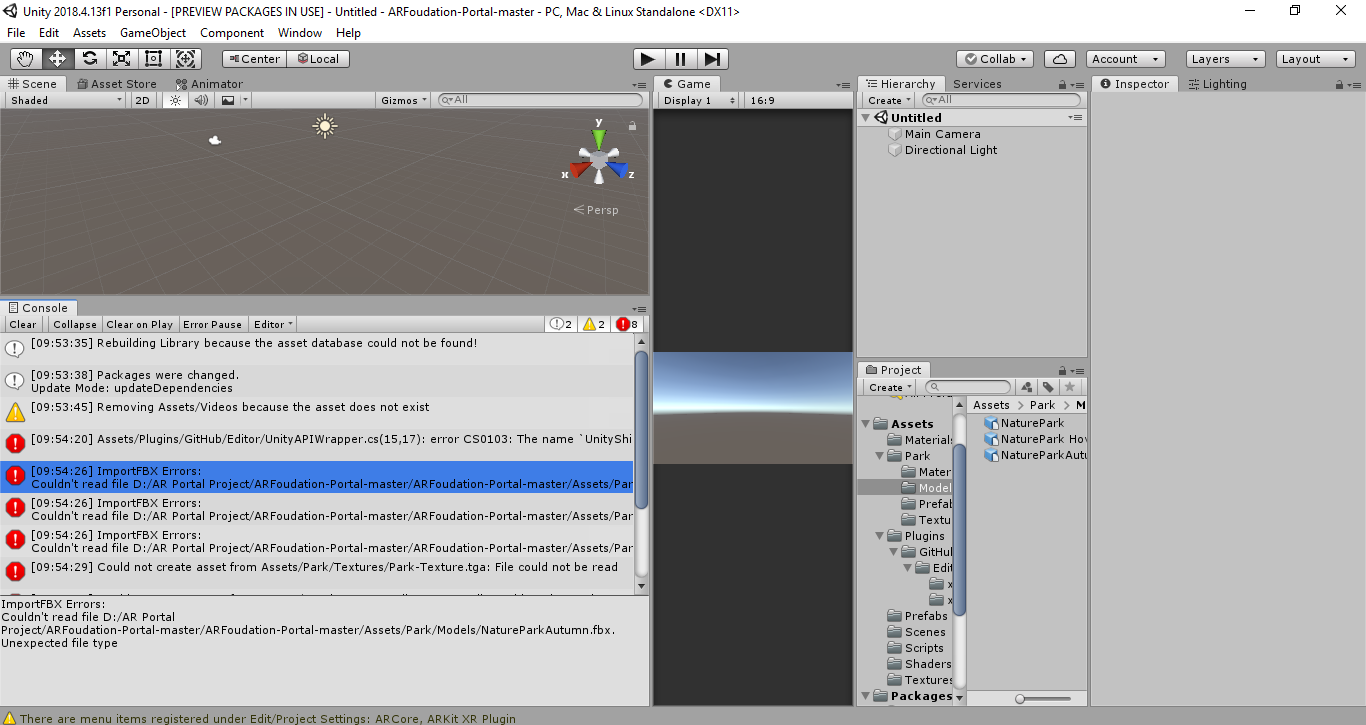Click the Hierarchy search field
The image size is (1366, 725).
(1001, 100)
